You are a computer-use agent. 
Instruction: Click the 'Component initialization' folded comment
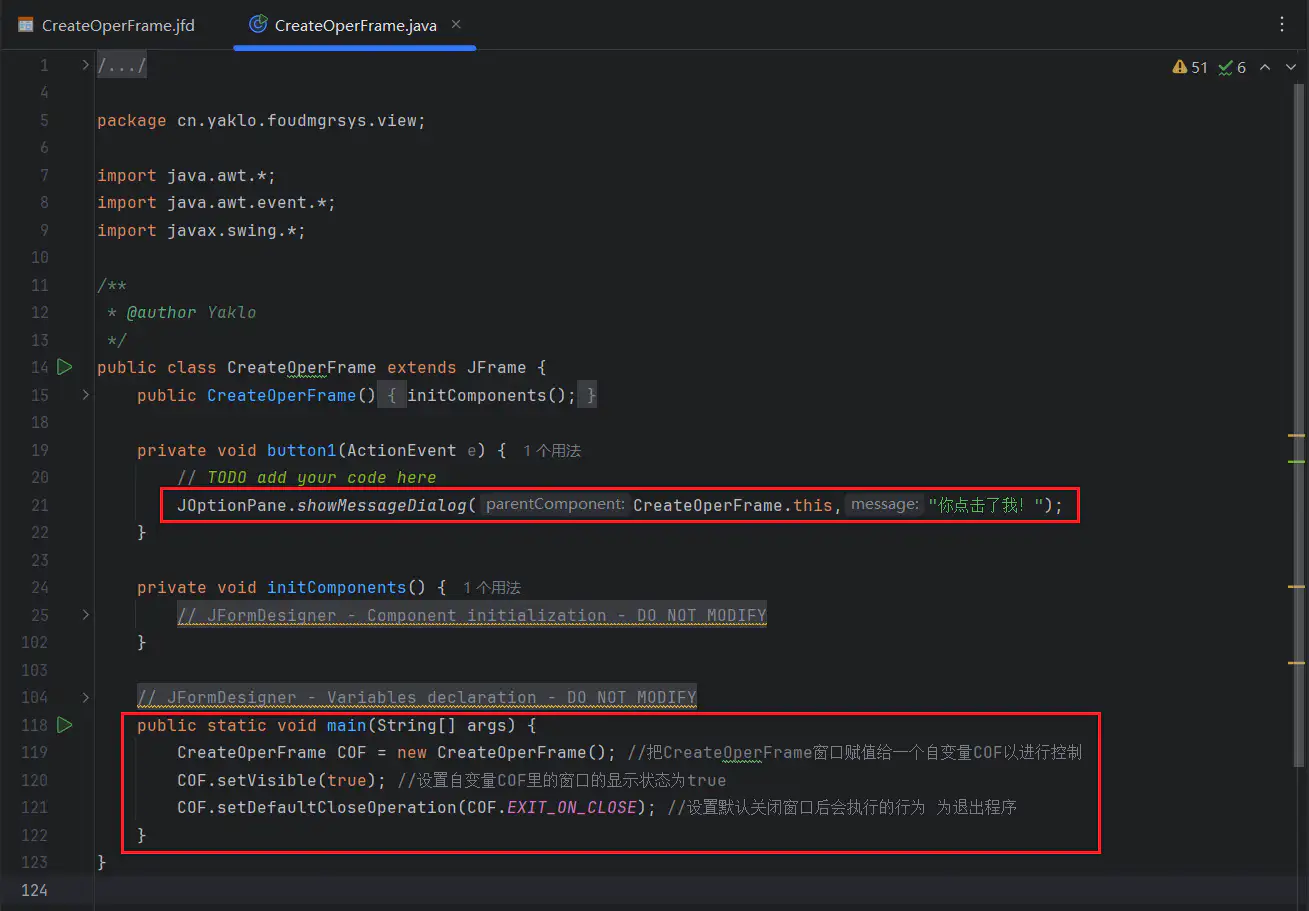pyautogui.click(x=472, y=615)
